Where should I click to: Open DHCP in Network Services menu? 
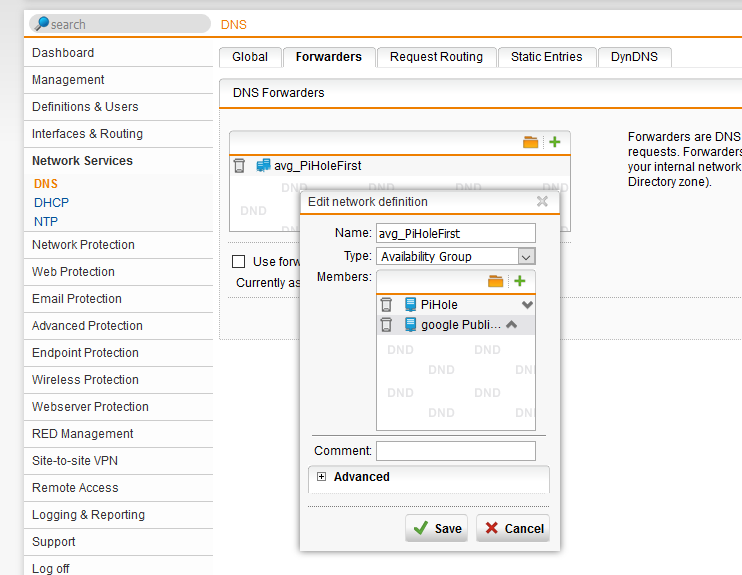point(51,202)
